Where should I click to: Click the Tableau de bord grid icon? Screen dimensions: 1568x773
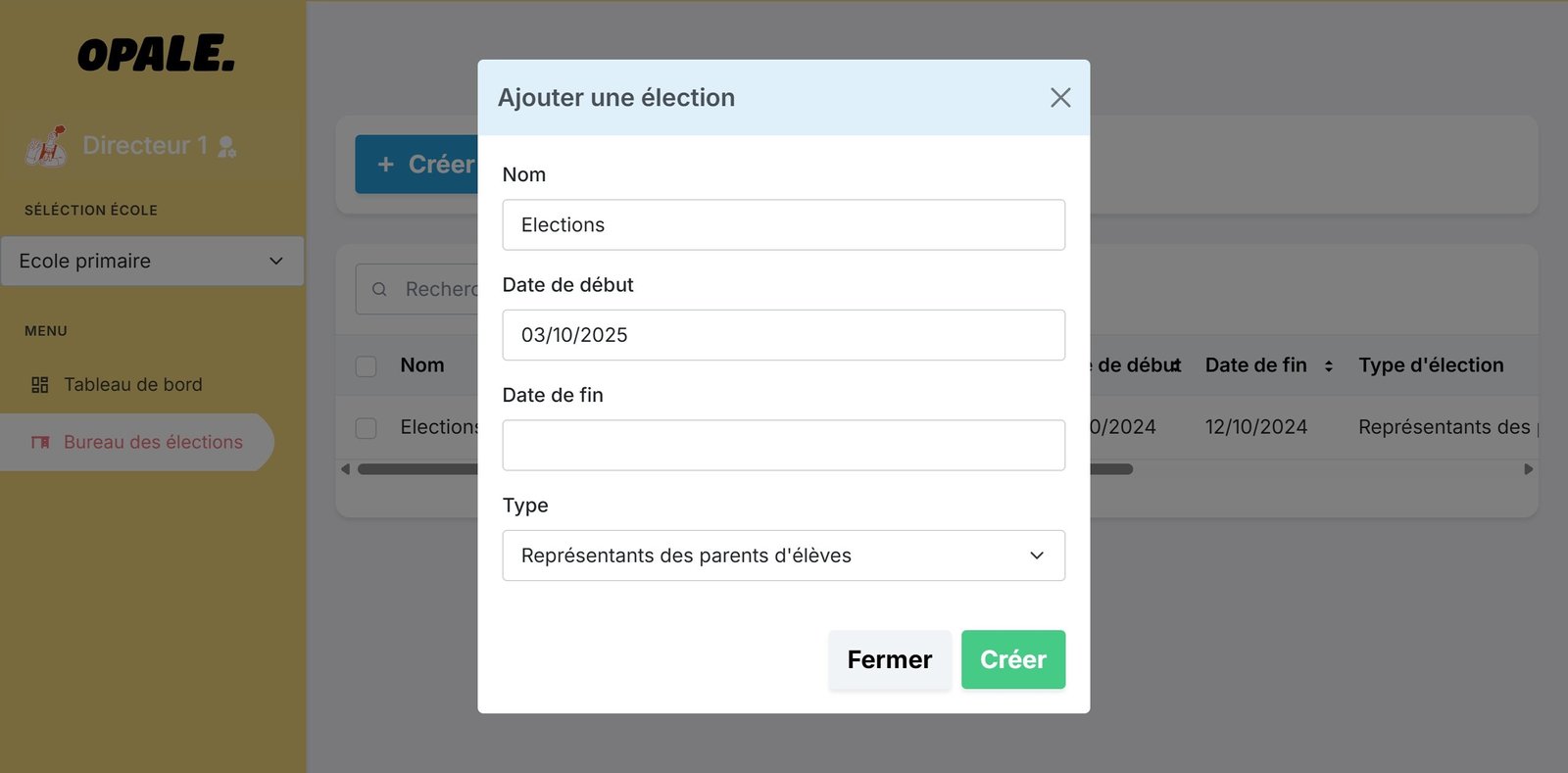(x=40, y=385)
